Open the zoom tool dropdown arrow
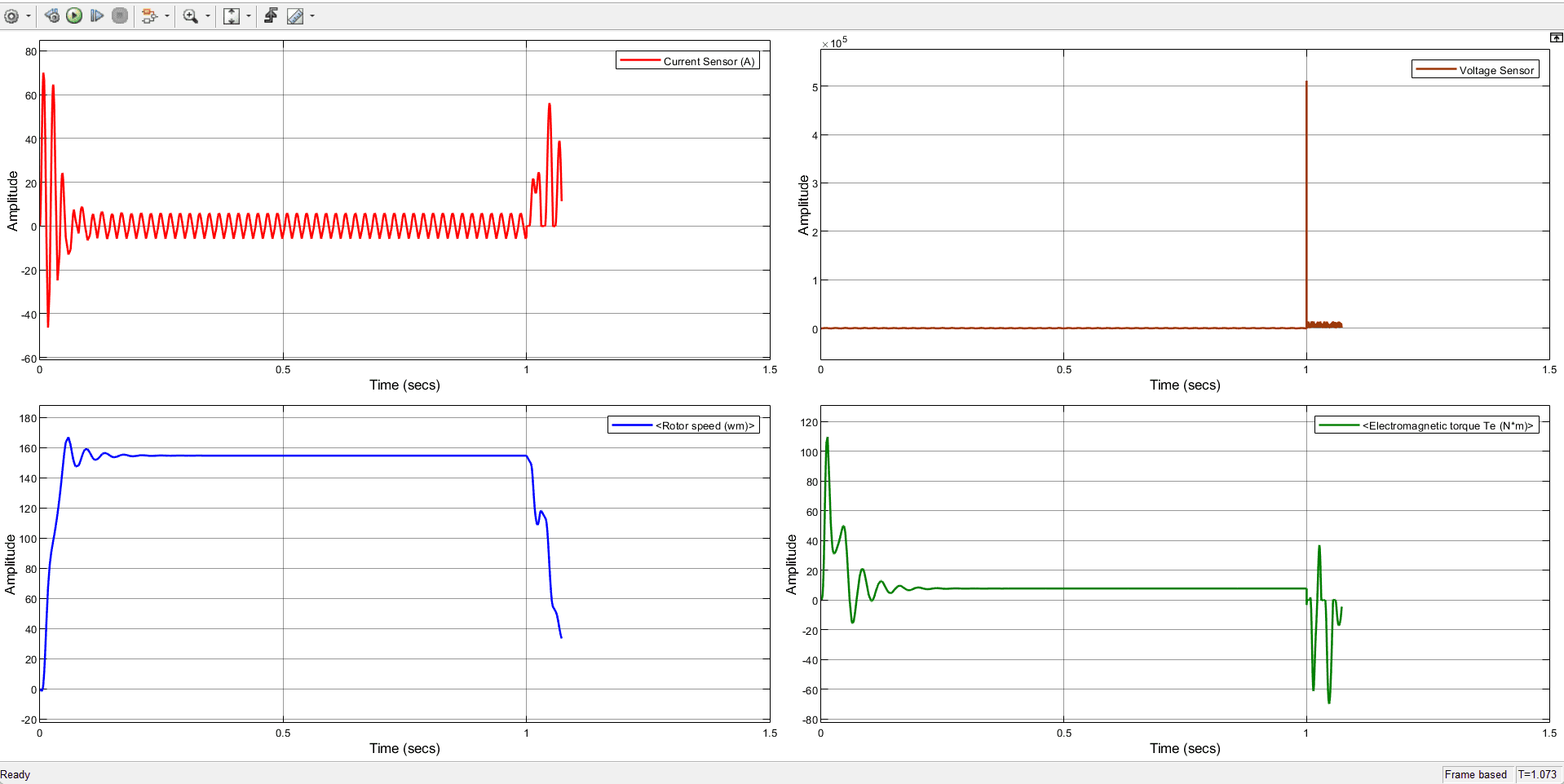1564x784 pixels. [207, 15]
